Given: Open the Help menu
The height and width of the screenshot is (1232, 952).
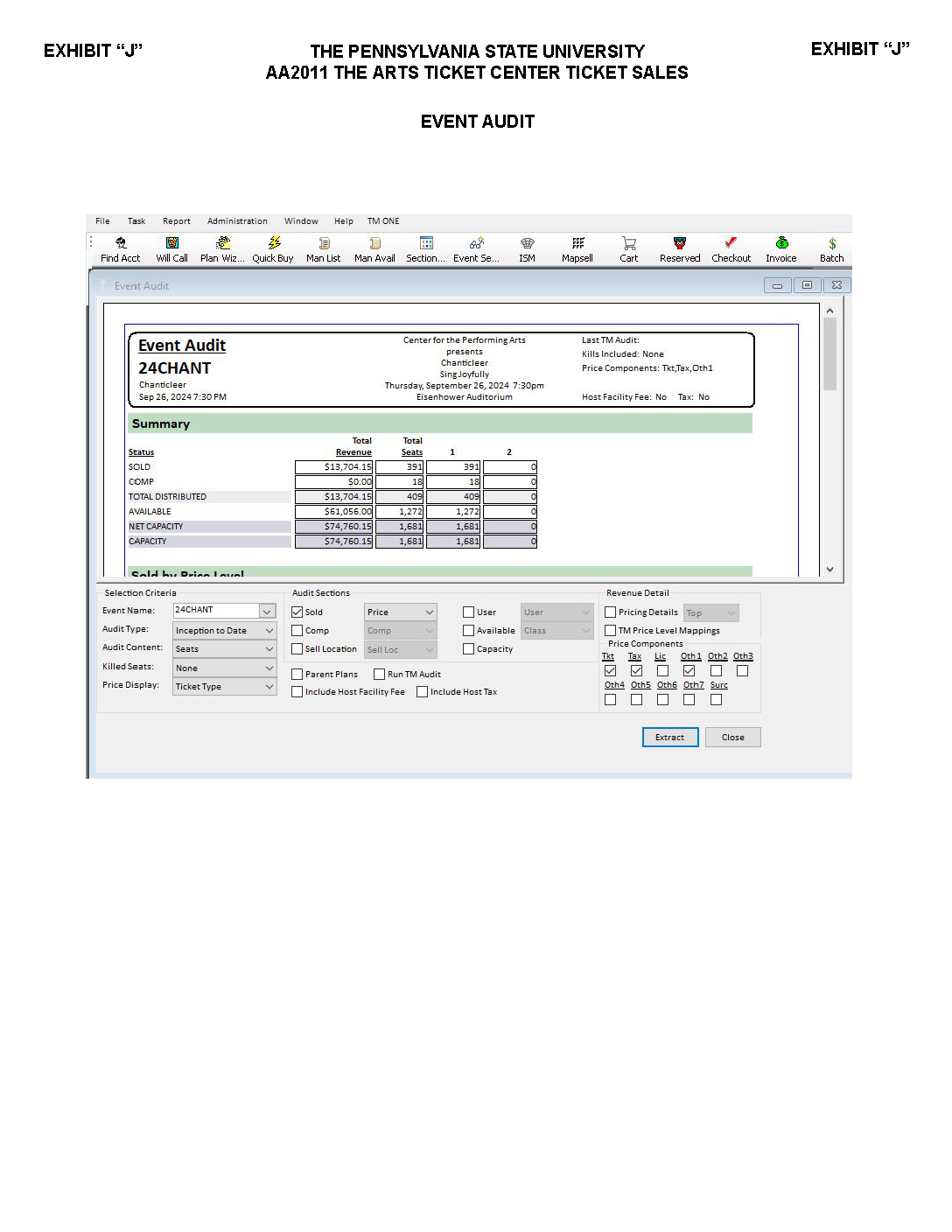Looking at the screenshot, I should pos(344,221).
